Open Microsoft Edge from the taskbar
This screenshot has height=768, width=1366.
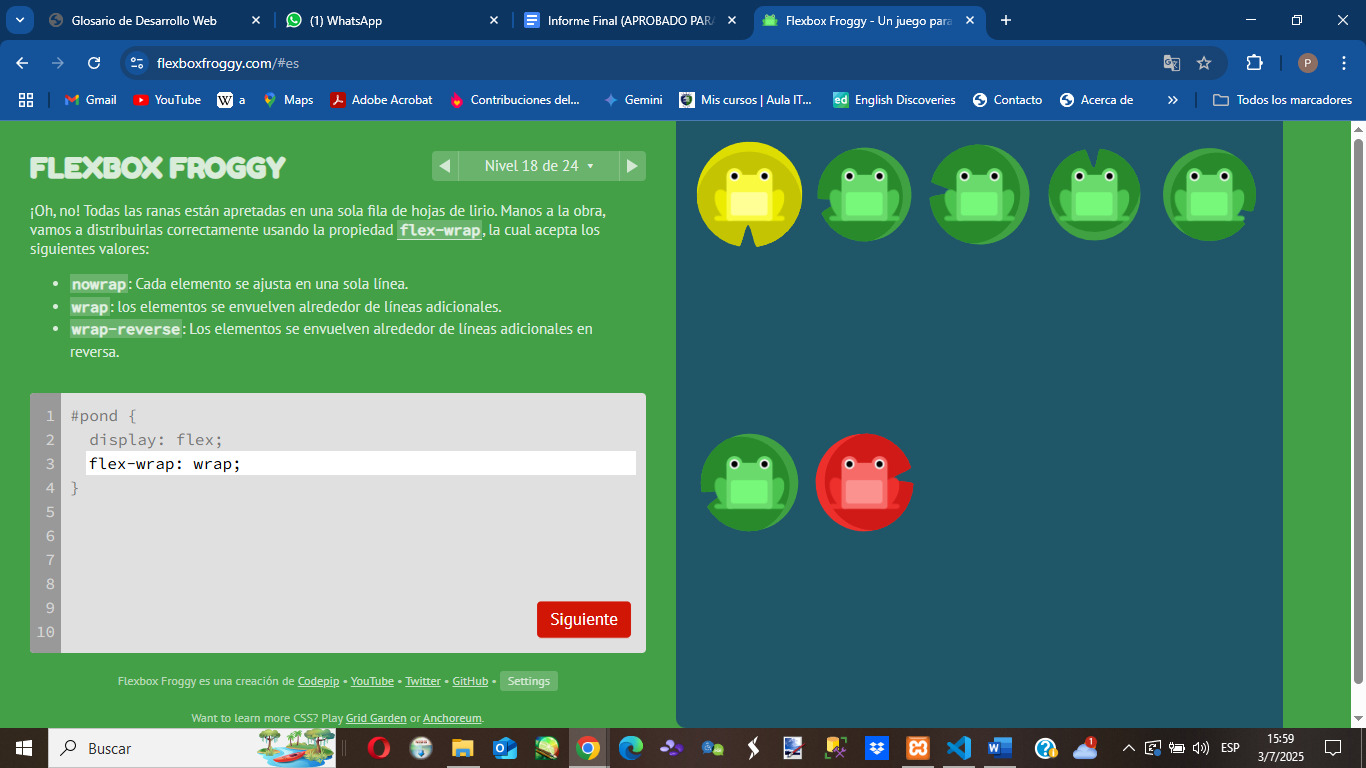point(630,748)
